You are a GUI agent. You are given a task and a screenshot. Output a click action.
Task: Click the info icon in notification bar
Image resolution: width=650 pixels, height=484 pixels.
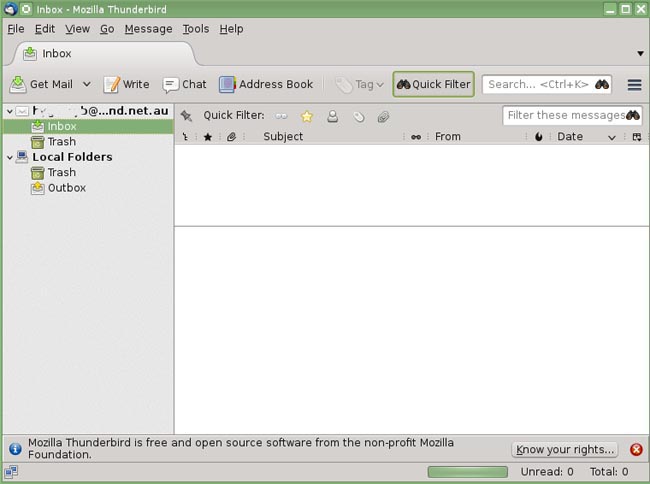tap(15, 448)
